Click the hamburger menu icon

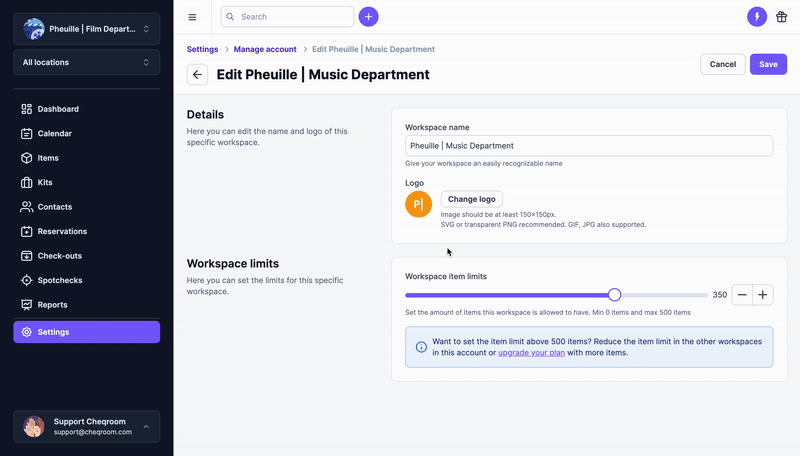pos(192,17)
